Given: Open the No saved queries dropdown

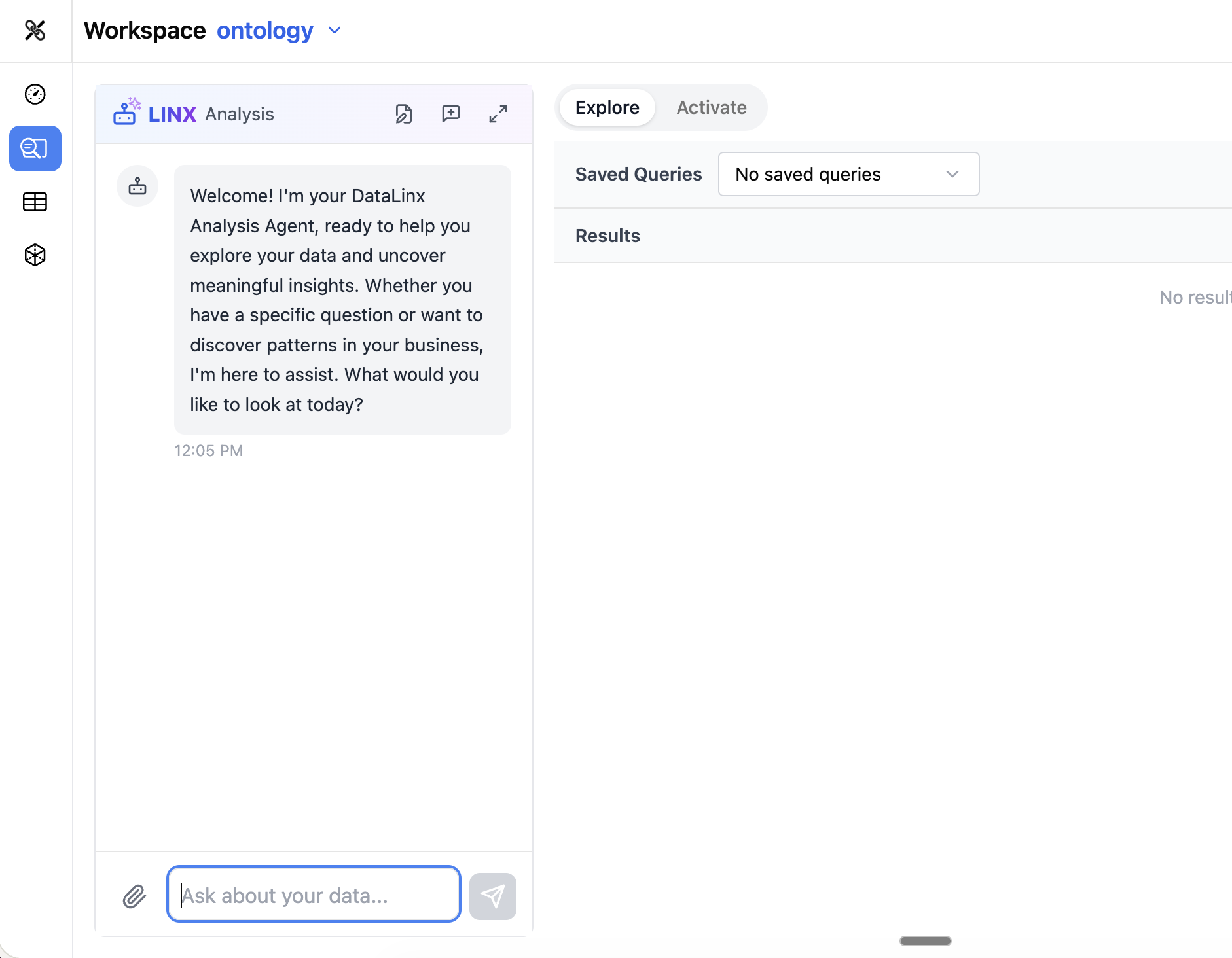Looking at the screenshot, I should (848, 174).
